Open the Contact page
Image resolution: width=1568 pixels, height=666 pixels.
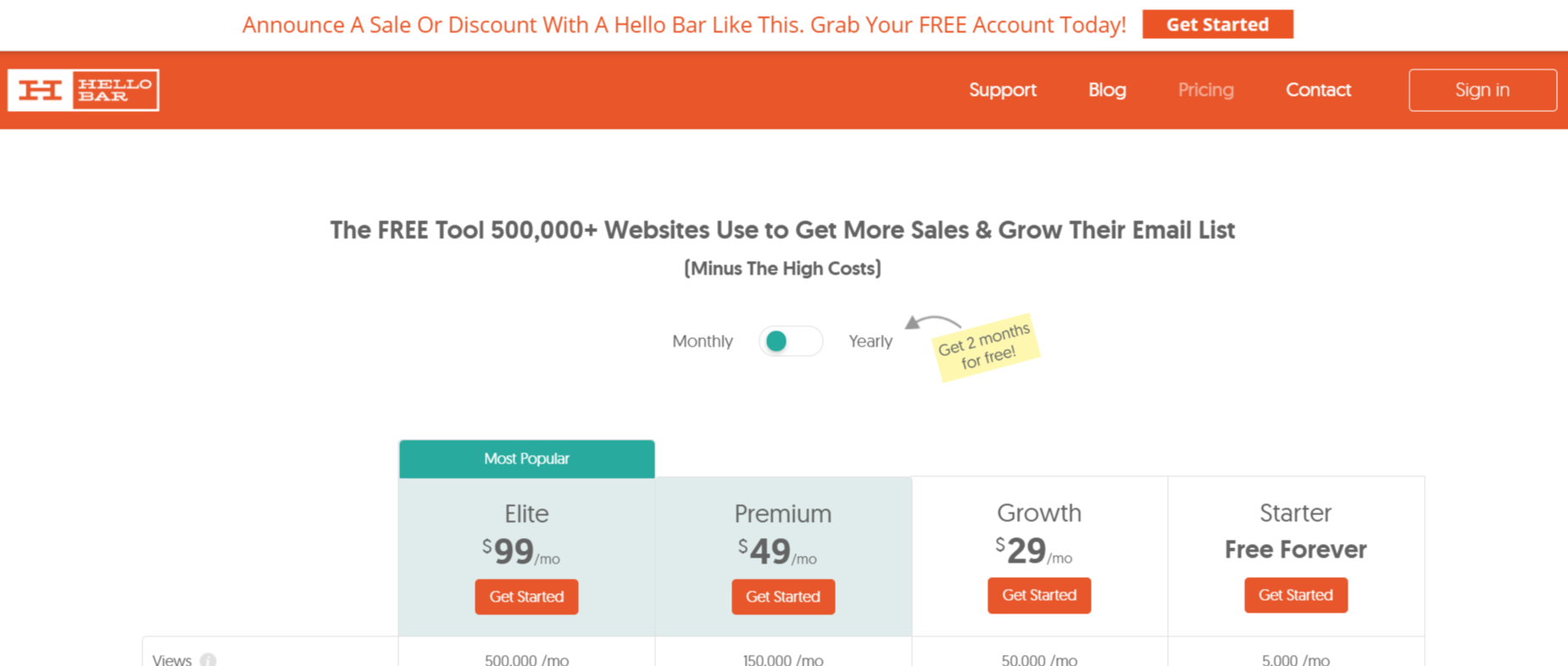tap(1318, 90)
